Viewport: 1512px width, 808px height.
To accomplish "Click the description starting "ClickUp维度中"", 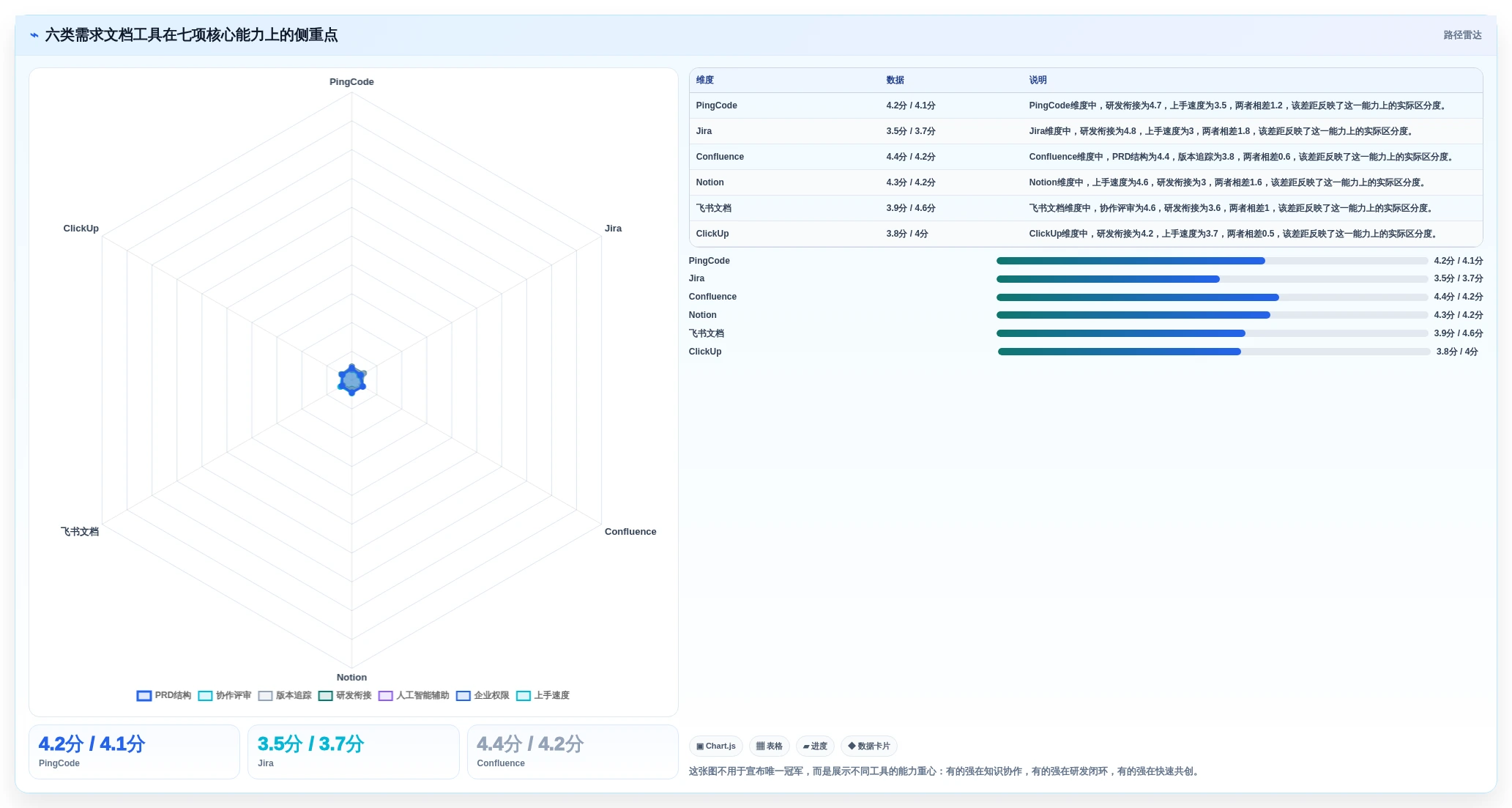I will point(1235,234).
